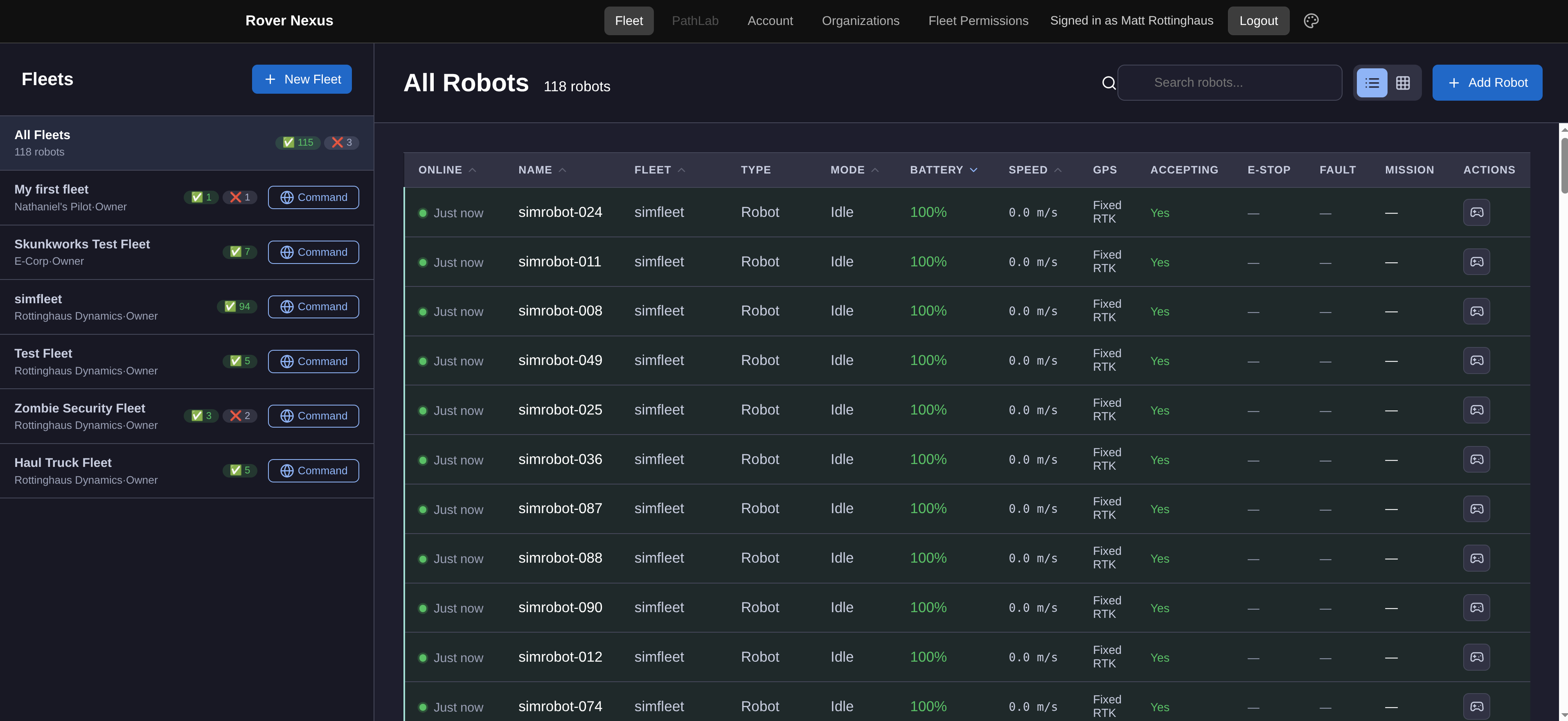Screen dimensions: 1568x721
Task: Open controller for simrobot-049
Action: tap(1477, 360)
